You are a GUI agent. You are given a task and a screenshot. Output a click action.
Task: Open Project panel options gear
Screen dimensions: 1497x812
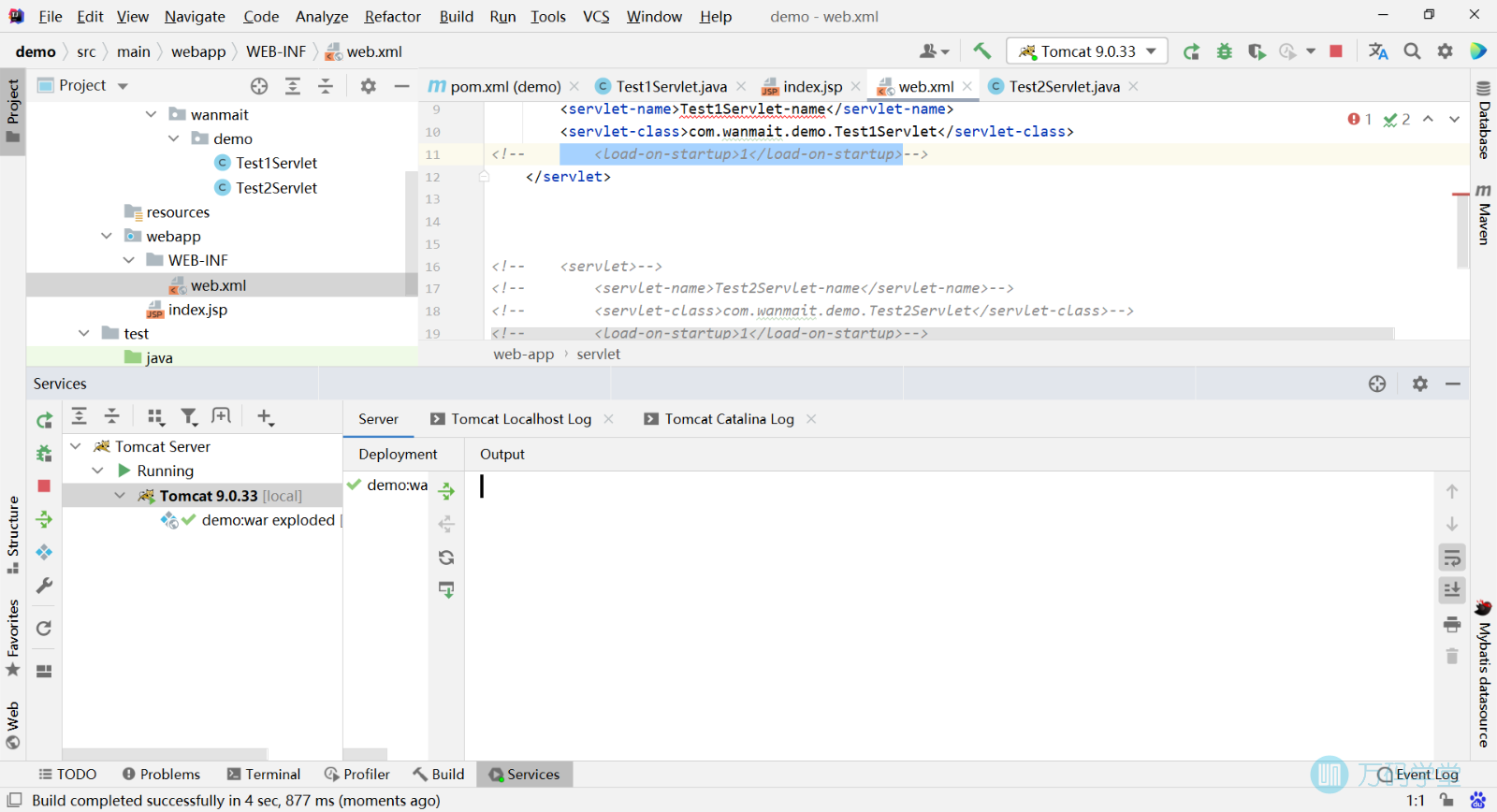pyautogui.click(x=369, y=86)
